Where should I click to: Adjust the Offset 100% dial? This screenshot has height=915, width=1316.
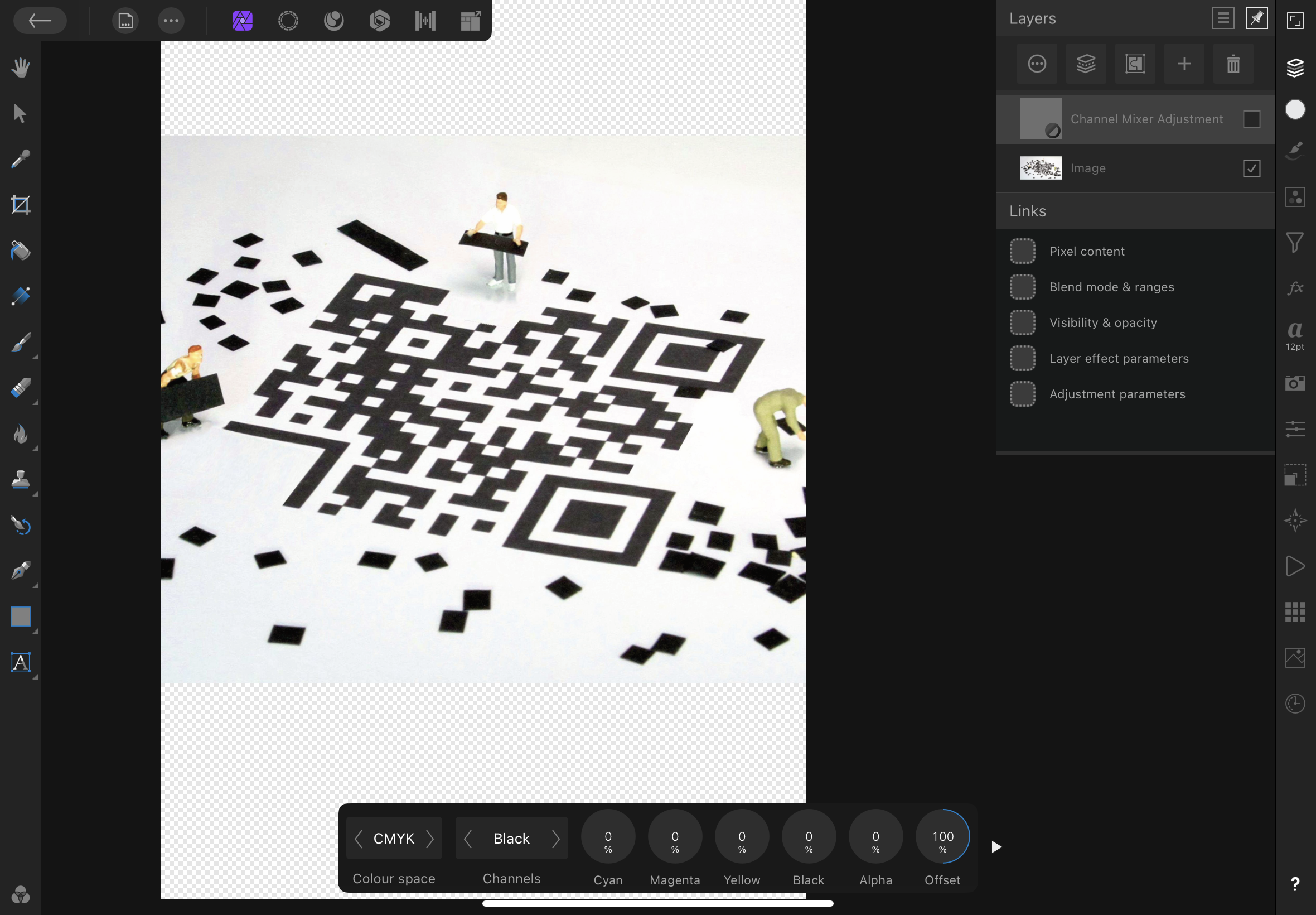943,836
